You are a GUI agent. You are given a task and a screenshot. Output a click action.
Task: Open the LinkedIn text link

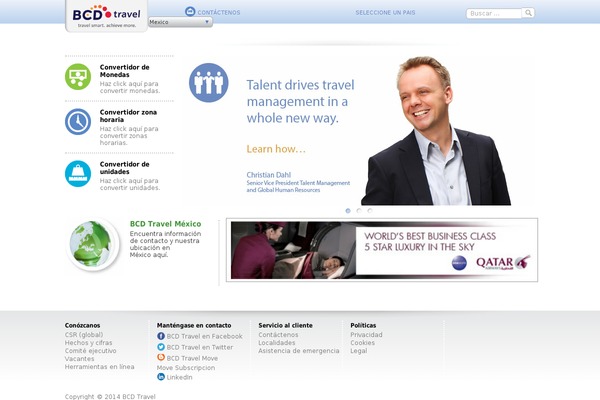pyautogui.click(x=179, y=377)
